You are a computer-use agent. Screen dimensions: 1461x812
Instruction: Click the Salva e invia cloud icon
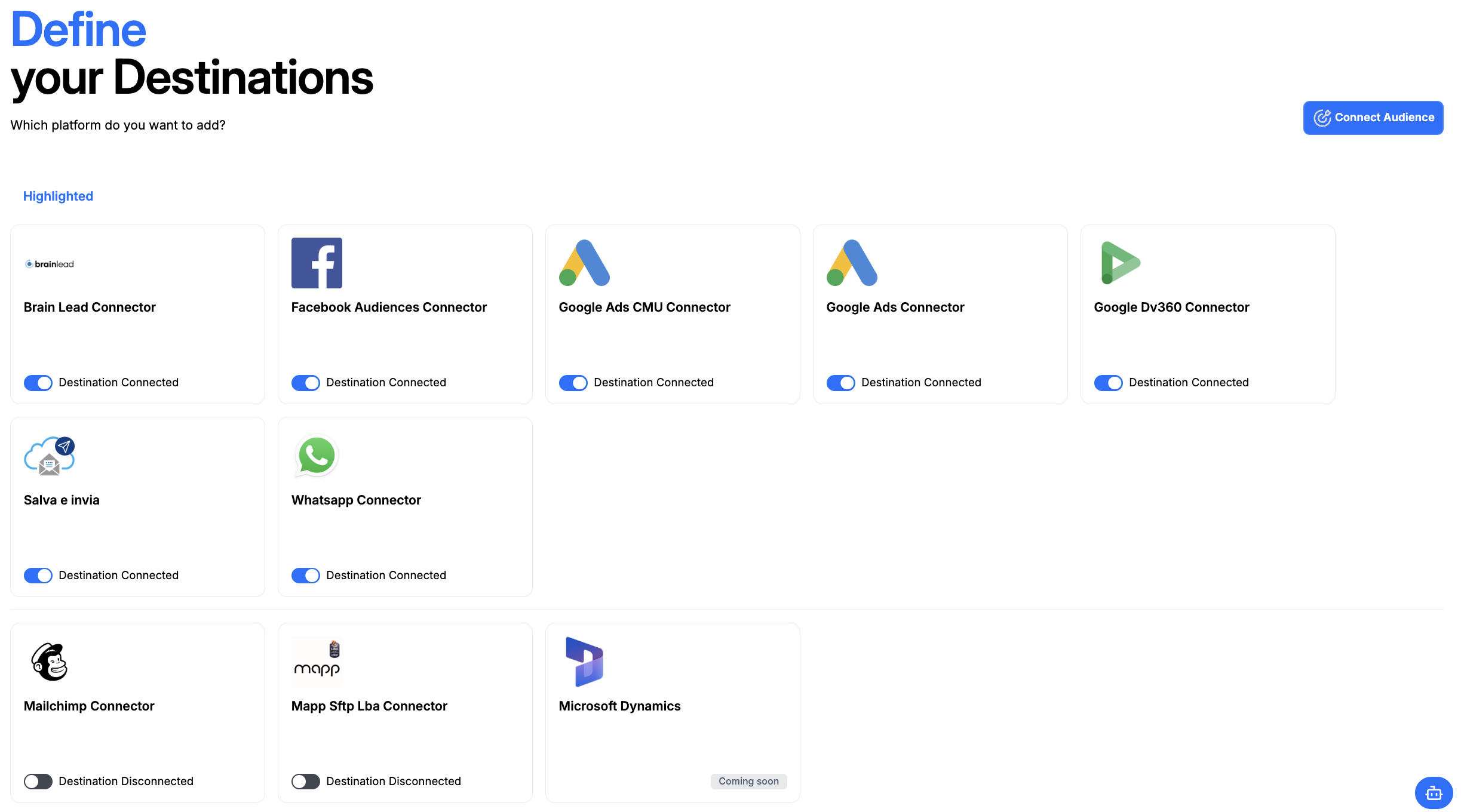[x=50, y=456]
